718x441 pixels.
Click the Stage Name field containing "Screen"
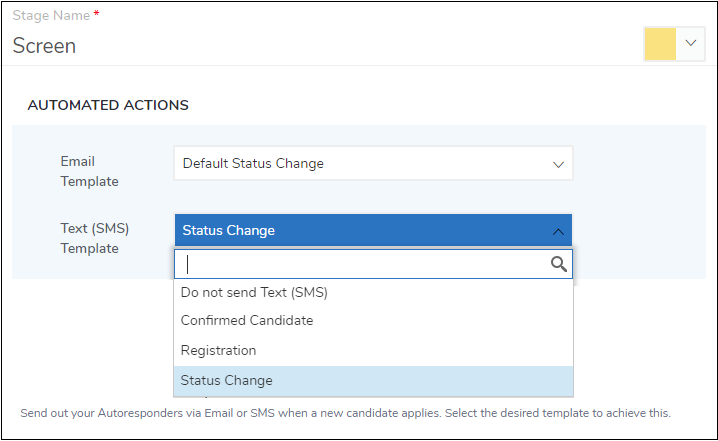coord(300,46)
